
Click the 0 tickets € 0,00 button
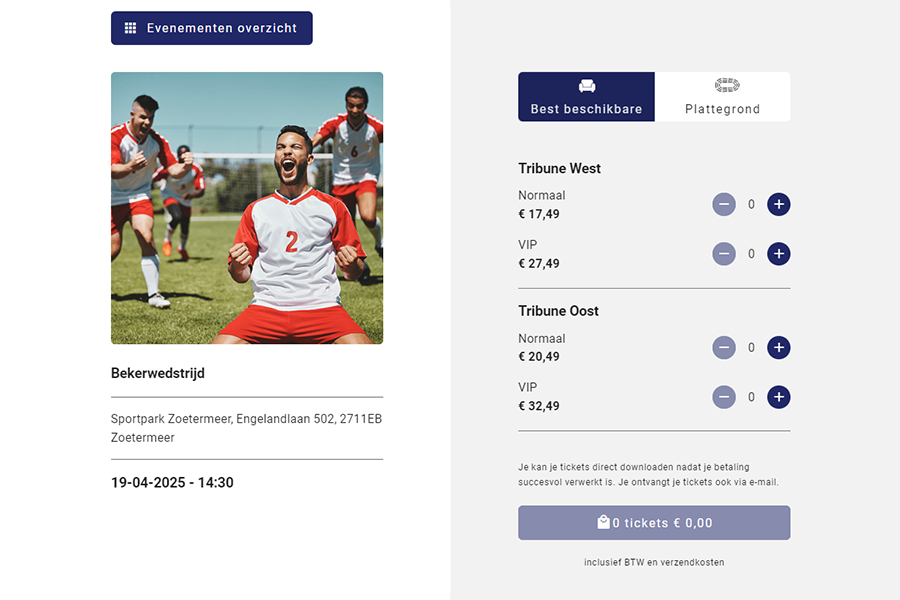coord(654,523)
